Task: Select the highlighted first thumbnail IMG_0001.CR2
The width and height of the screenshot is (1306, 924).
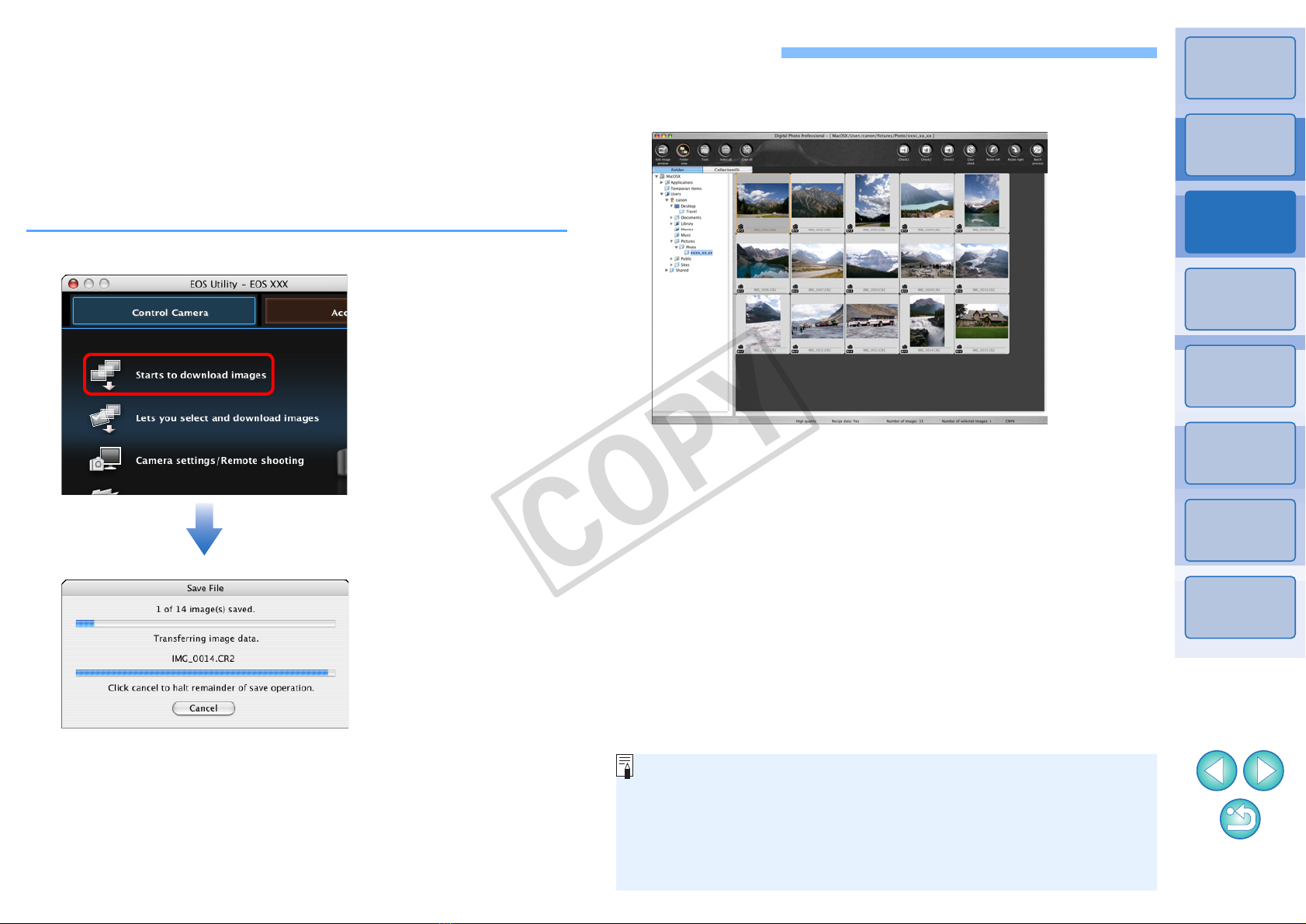Action: (x=763, y=203)
